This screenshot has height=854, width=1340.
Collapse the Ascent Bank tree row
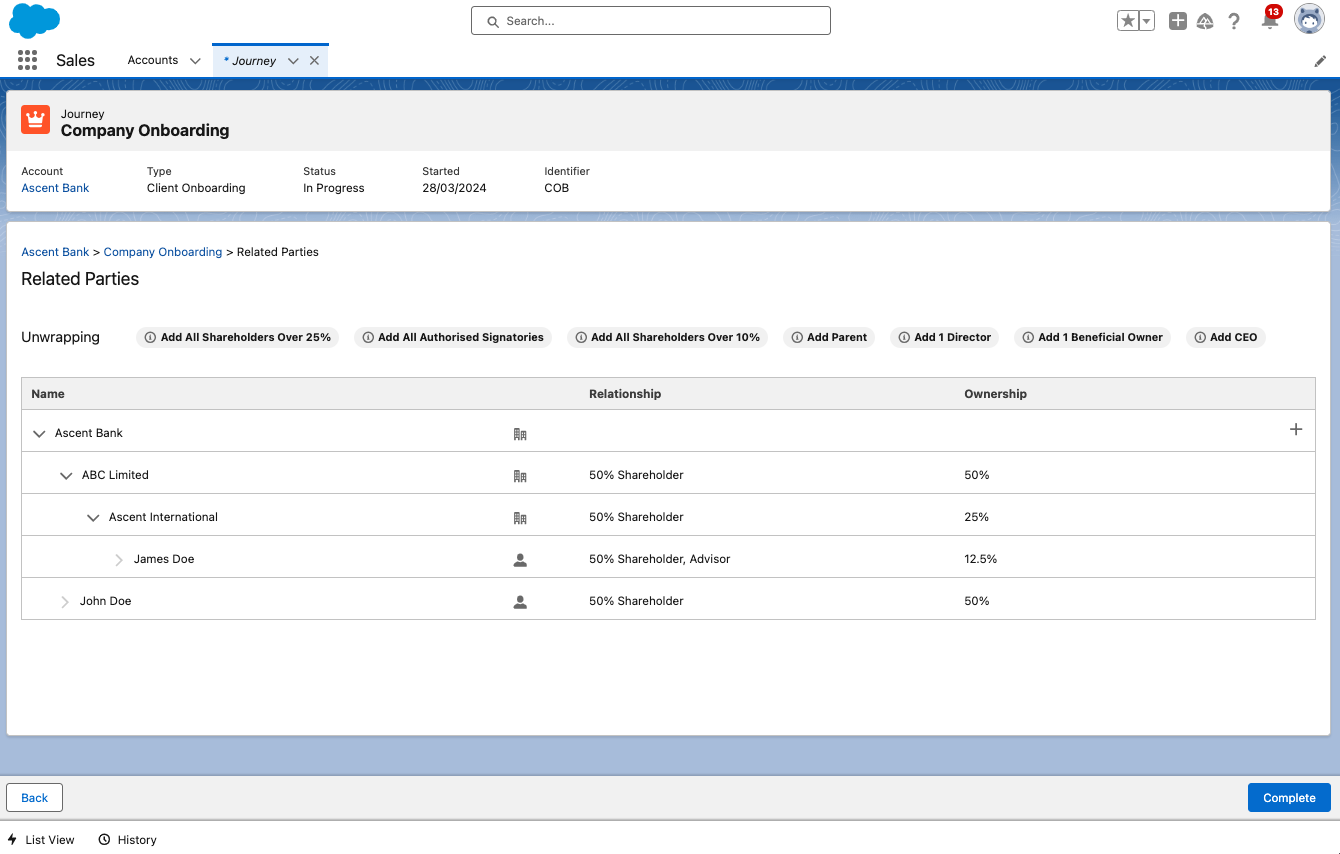click(x=40, y=434)
